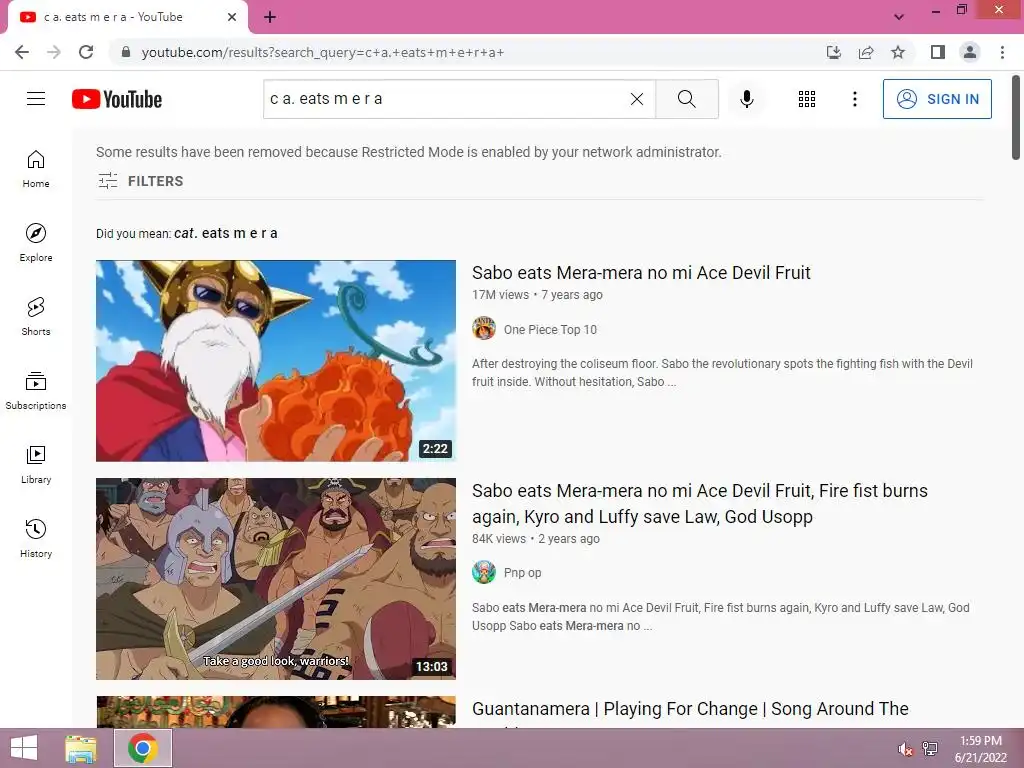Open the 2:22 Sabo video thumbnail

[276, 360]
